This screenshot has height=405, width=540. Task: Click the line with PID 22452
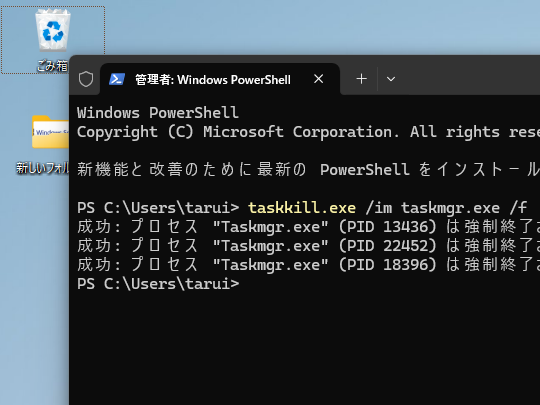308,246
